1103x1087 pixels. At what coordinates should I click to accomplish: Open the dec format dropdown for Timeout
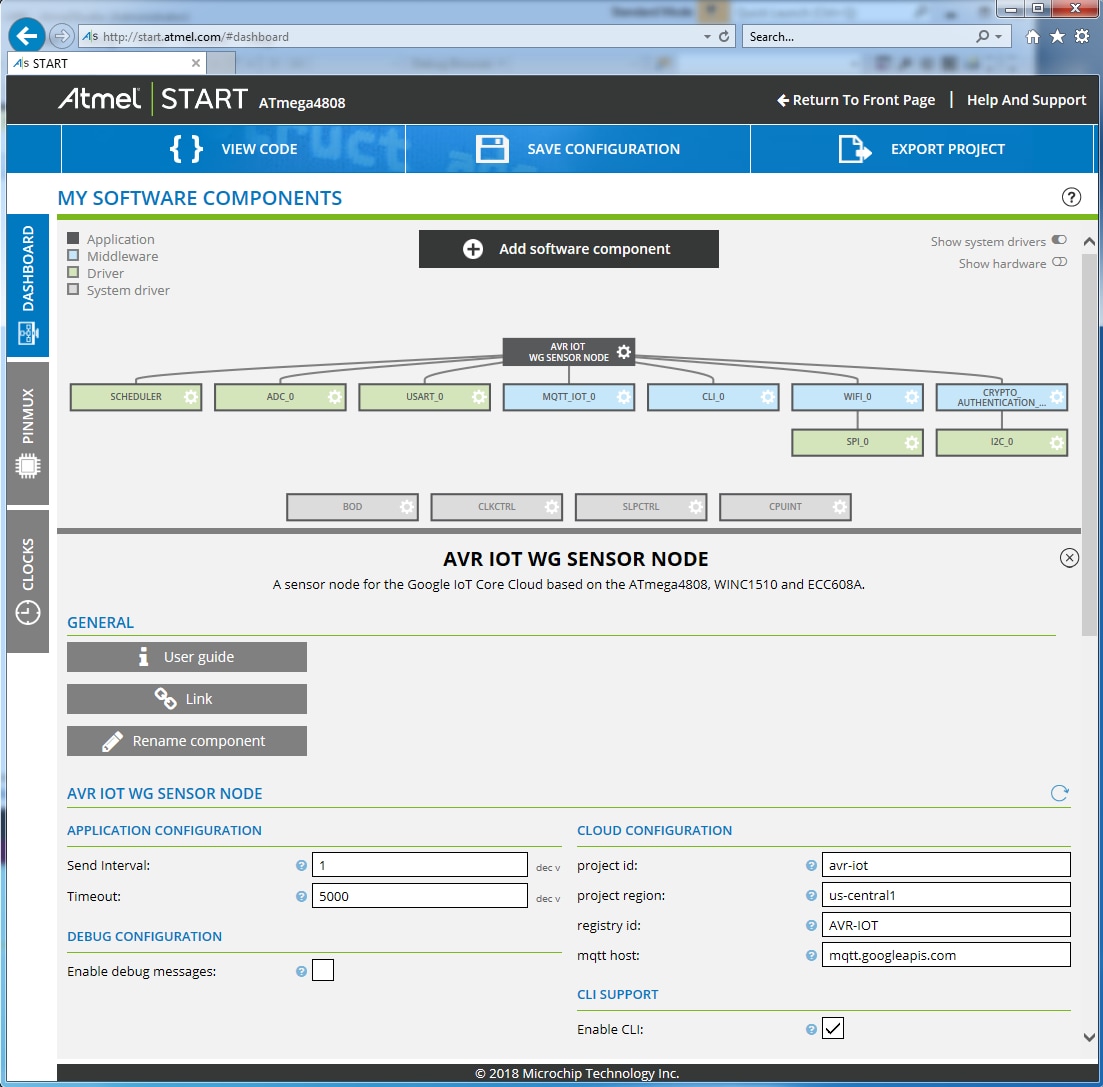point(547,898)
